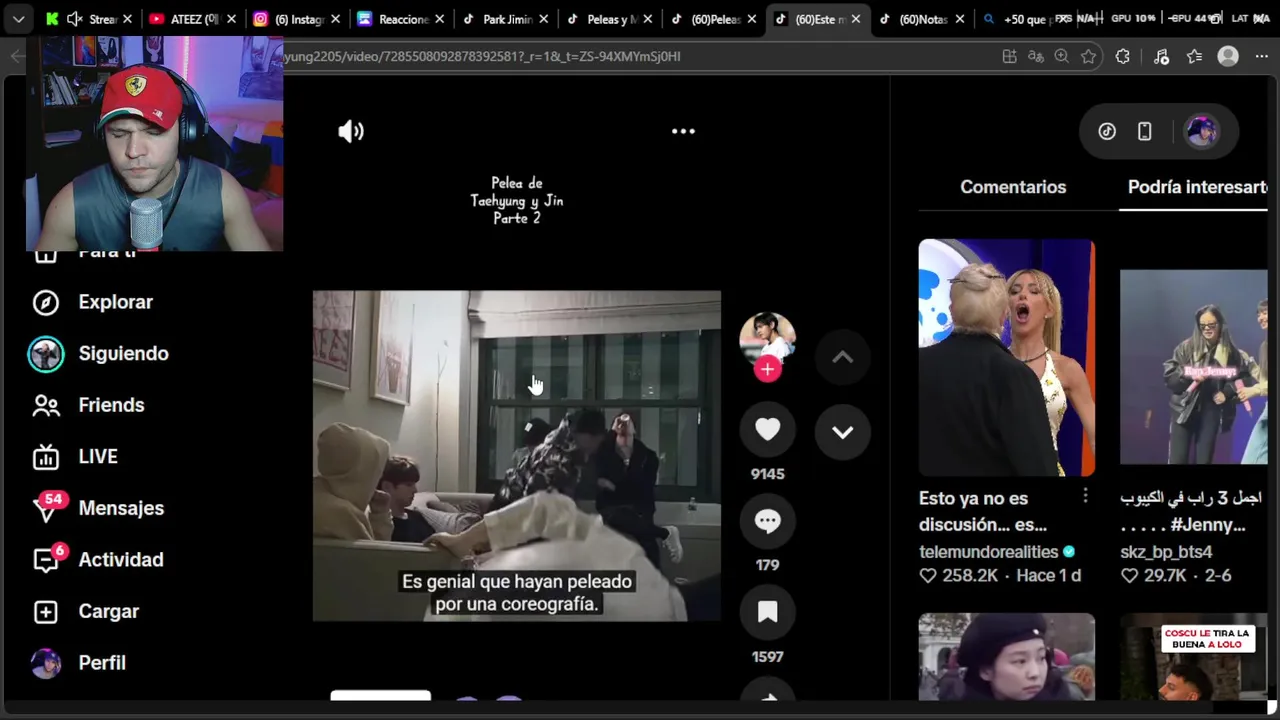The height and width of the screenshot is (720, 1280).
Task: Switch to the Podría interesarte tab
Action: coord(1198,187)
